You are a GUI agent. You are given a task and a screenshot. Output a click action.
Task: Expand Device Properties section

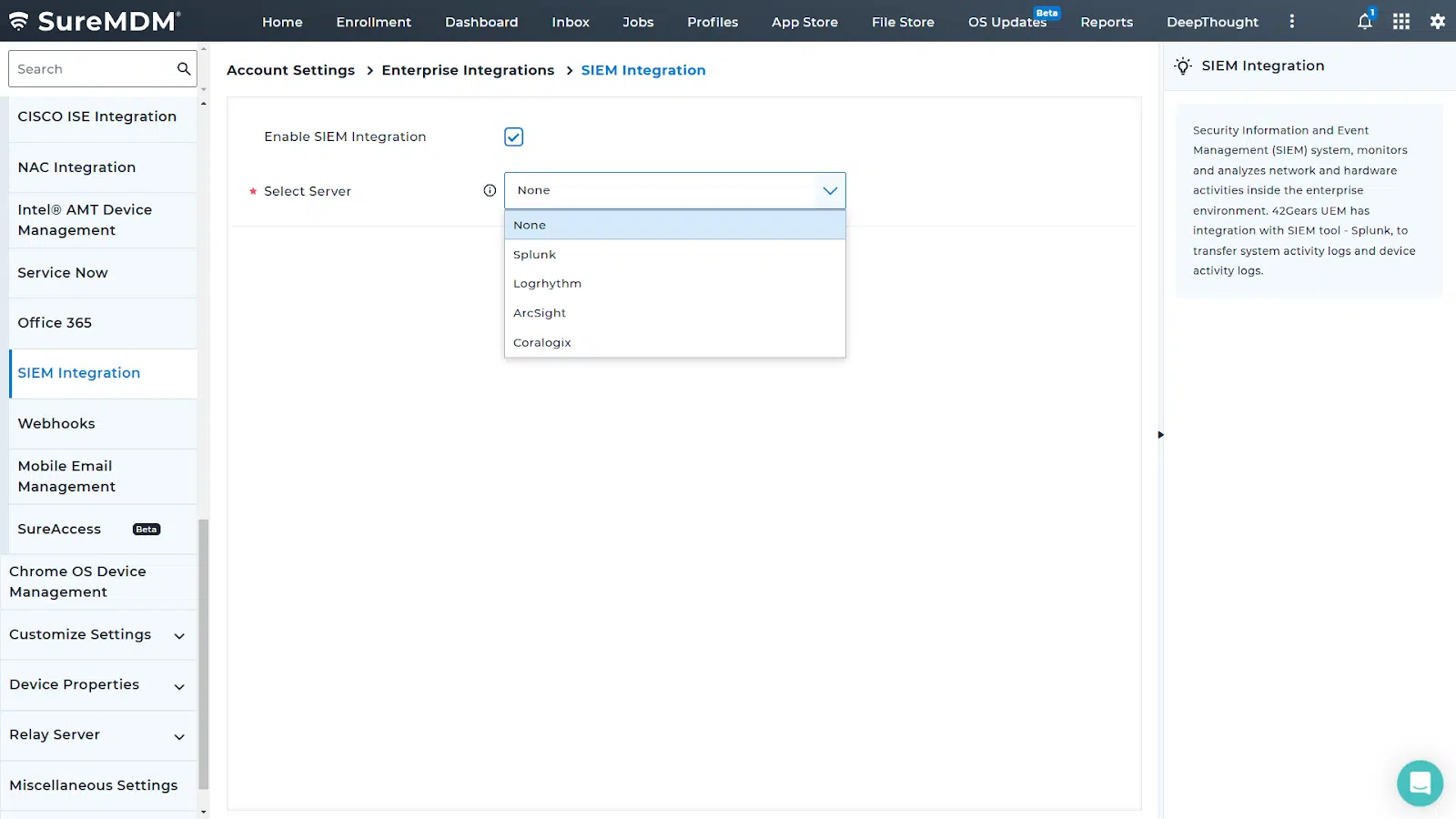pyautogui.click(x=98, y=685)
